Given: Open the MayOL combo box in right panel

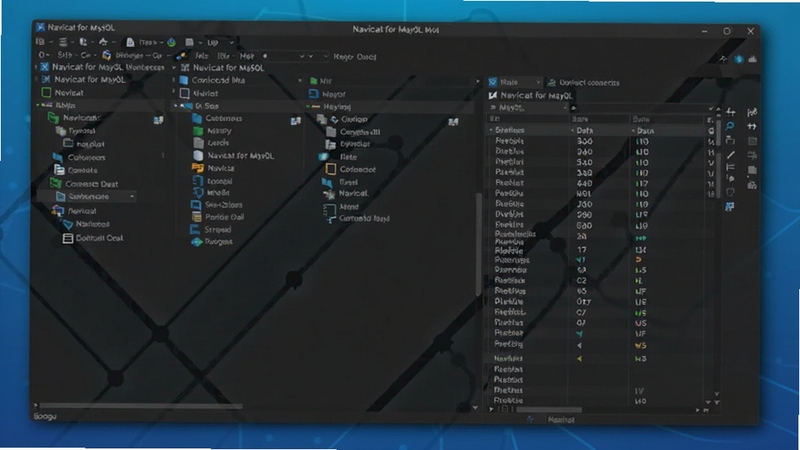Looking at the screenshot, I should point(528,108).
